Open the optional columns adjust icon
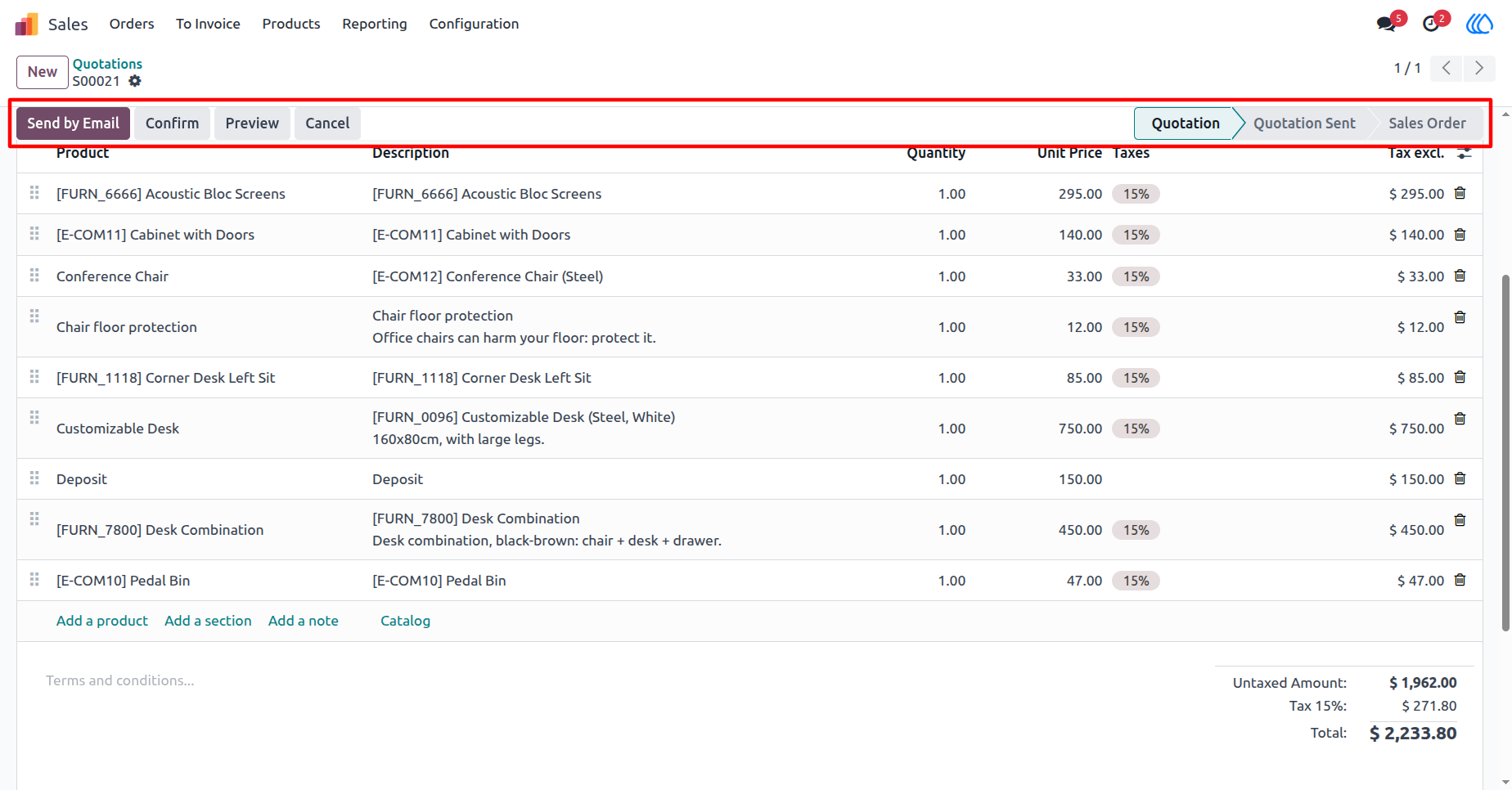The width and height of the screenshot is (1512, 790). pos(1465,153)
